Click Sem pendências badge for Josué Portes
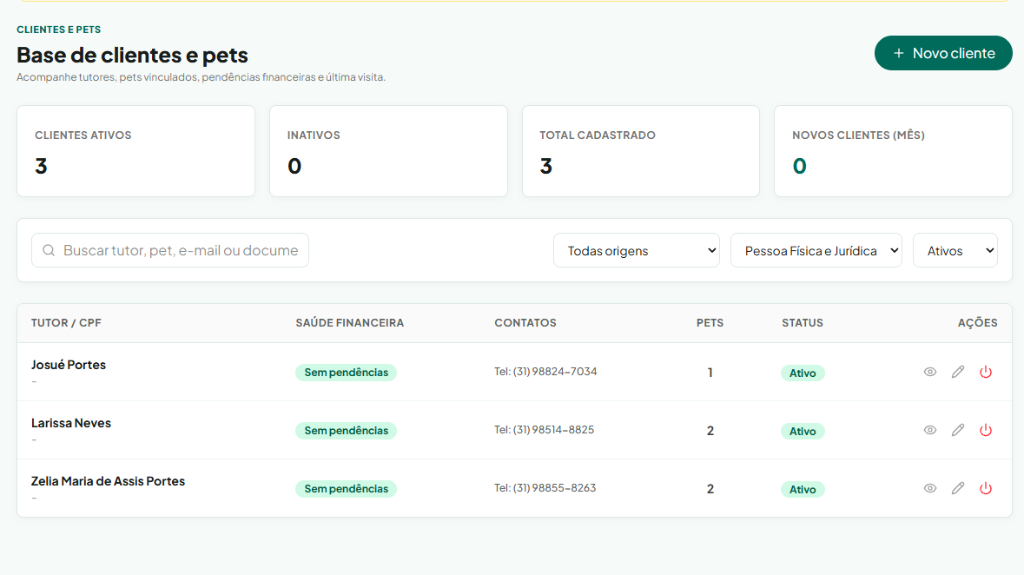The image size is (1024, 575). tap(346, 372)
